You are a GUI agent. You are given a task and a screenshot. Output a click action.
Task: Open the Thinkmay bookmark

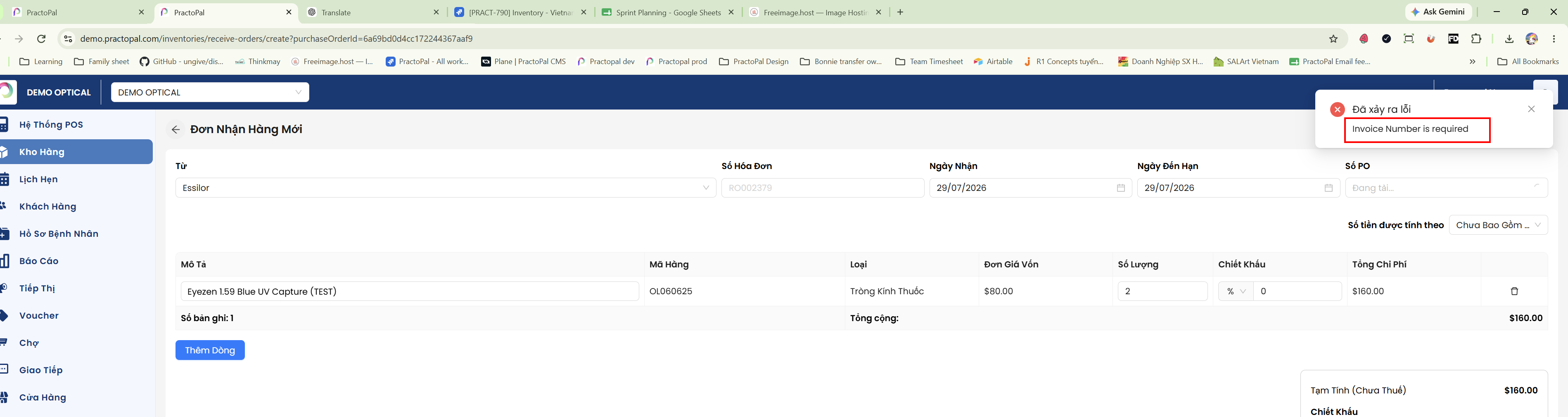(x=257, y=62)
